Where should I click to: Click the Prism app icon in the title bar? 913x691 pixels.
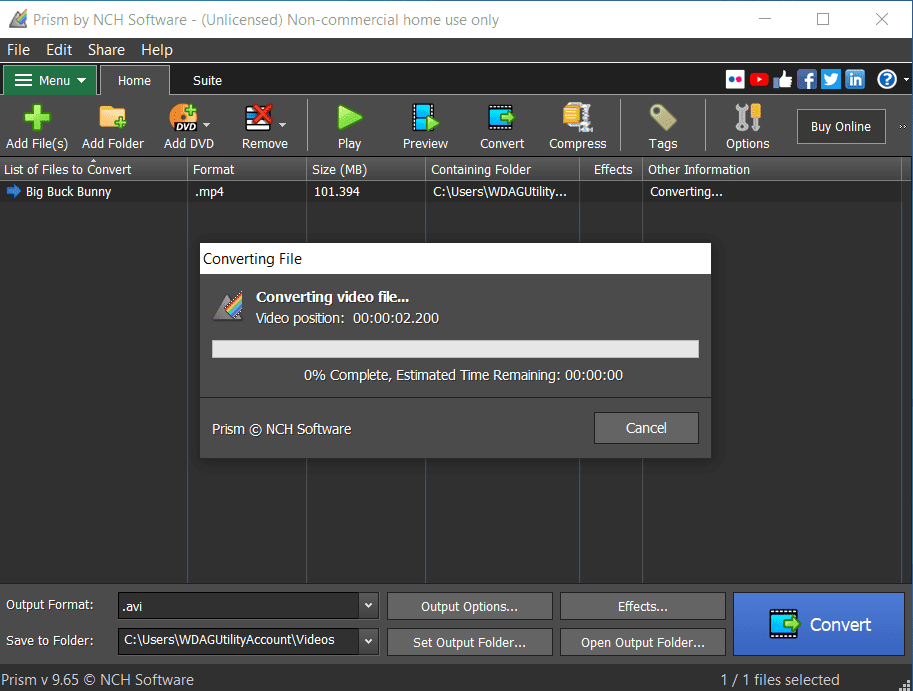(x=18, y=19)
